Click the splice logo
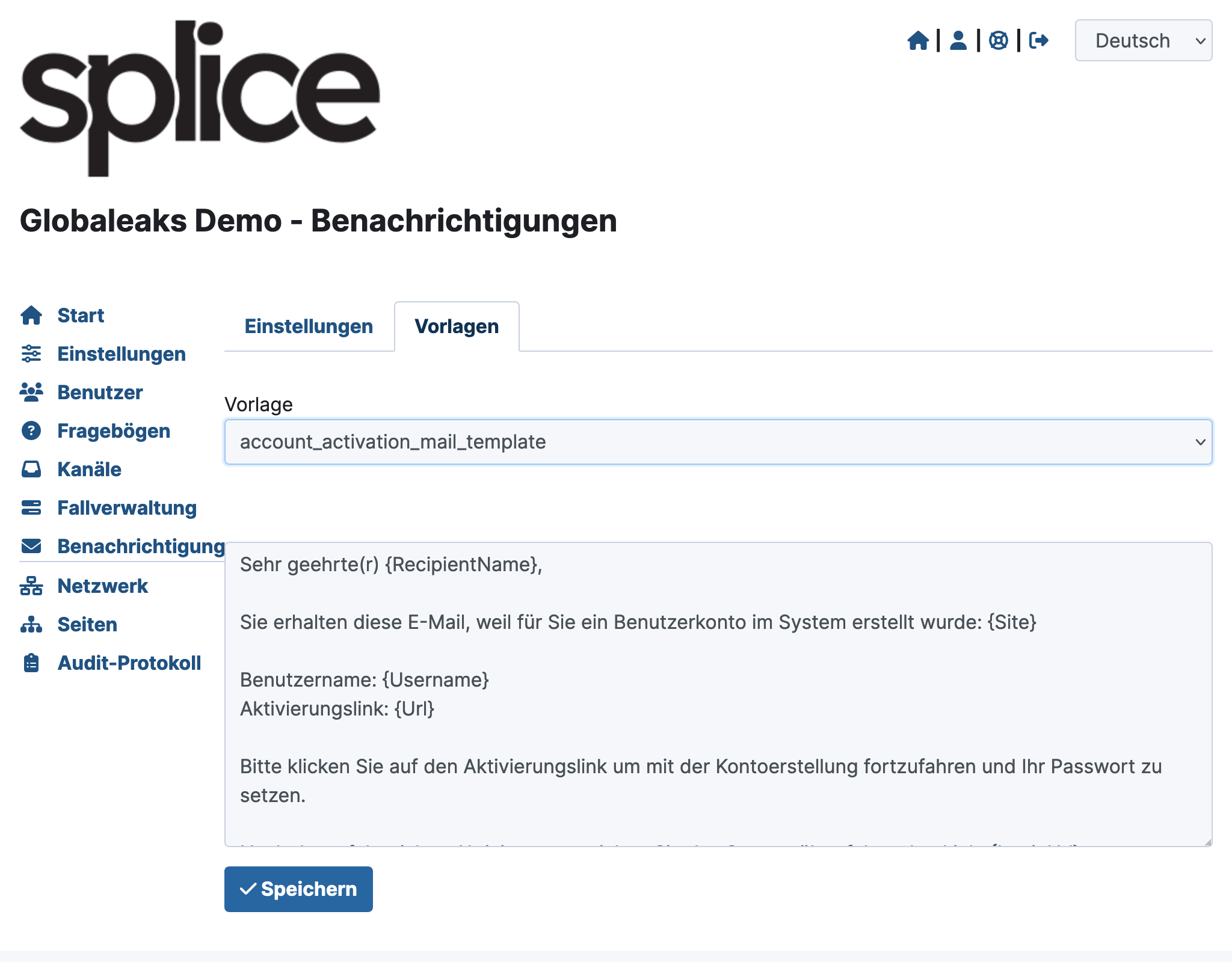 click(200, 99)
